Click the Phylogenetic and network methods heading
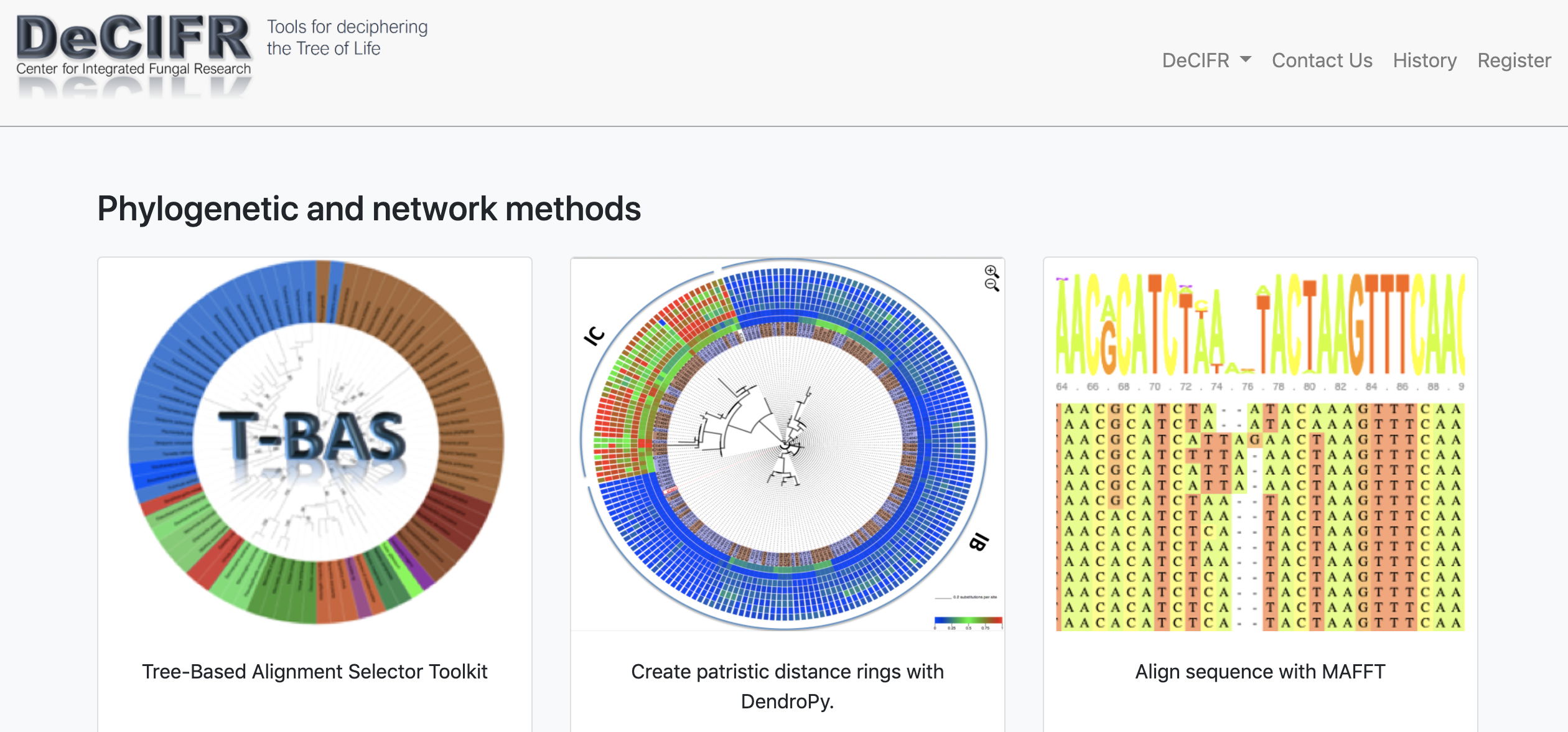Viewport: 1568px width, 732px height. [x=369, y=209]
